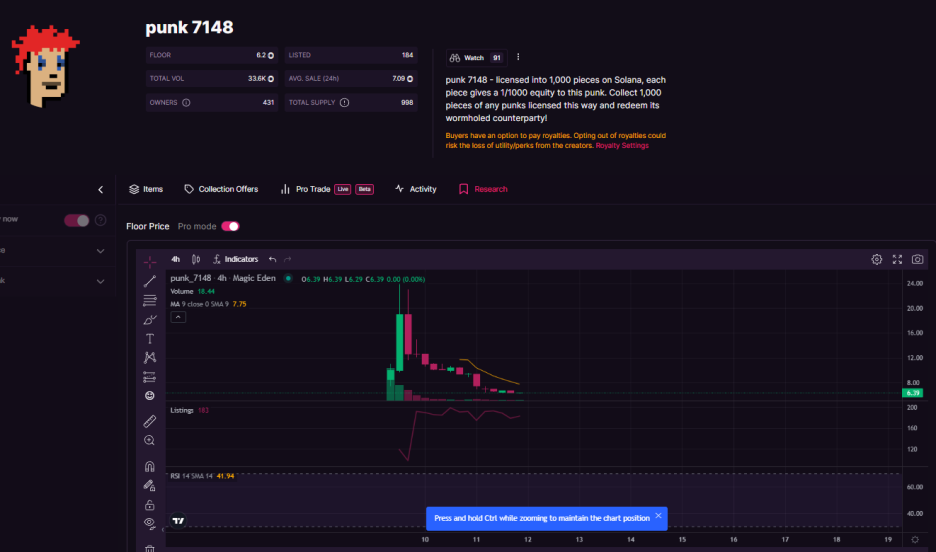Open the 4h time interval dropdown
Viewport: 936px width, 552px height.
(x=176, y=259)
